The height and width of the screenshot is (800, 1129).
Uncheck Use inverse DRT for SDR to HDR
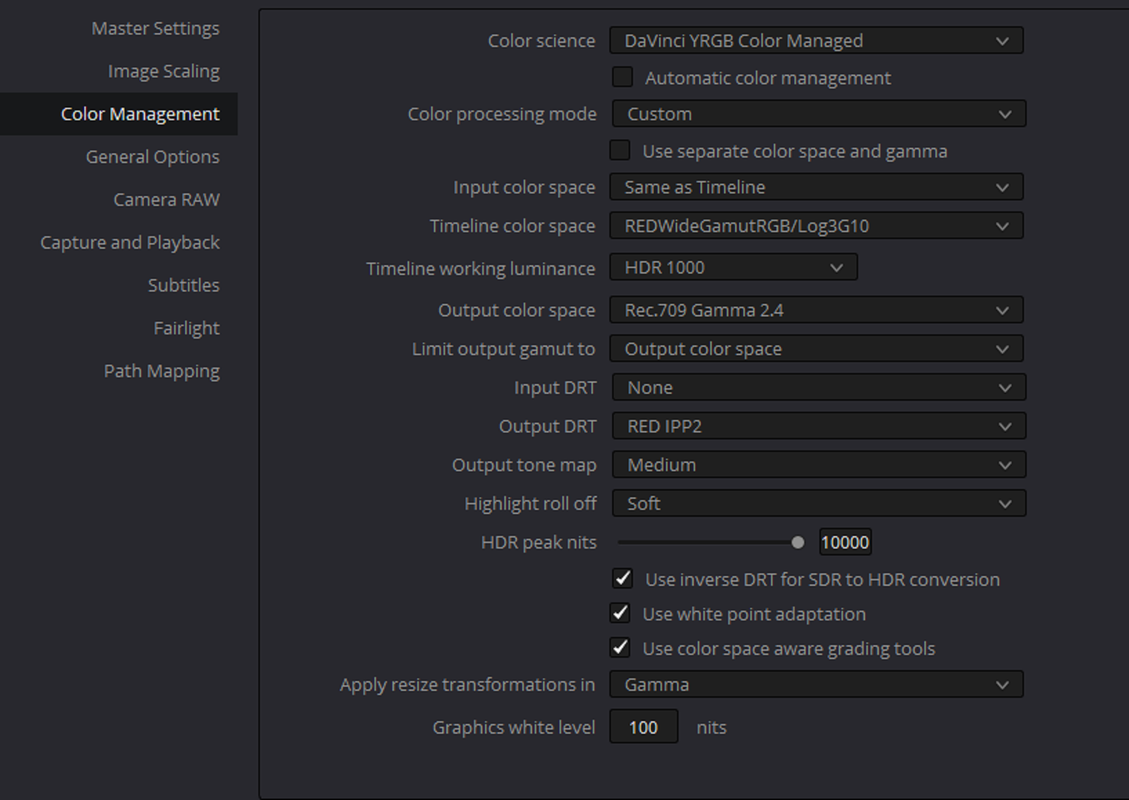tap(622, 578)
